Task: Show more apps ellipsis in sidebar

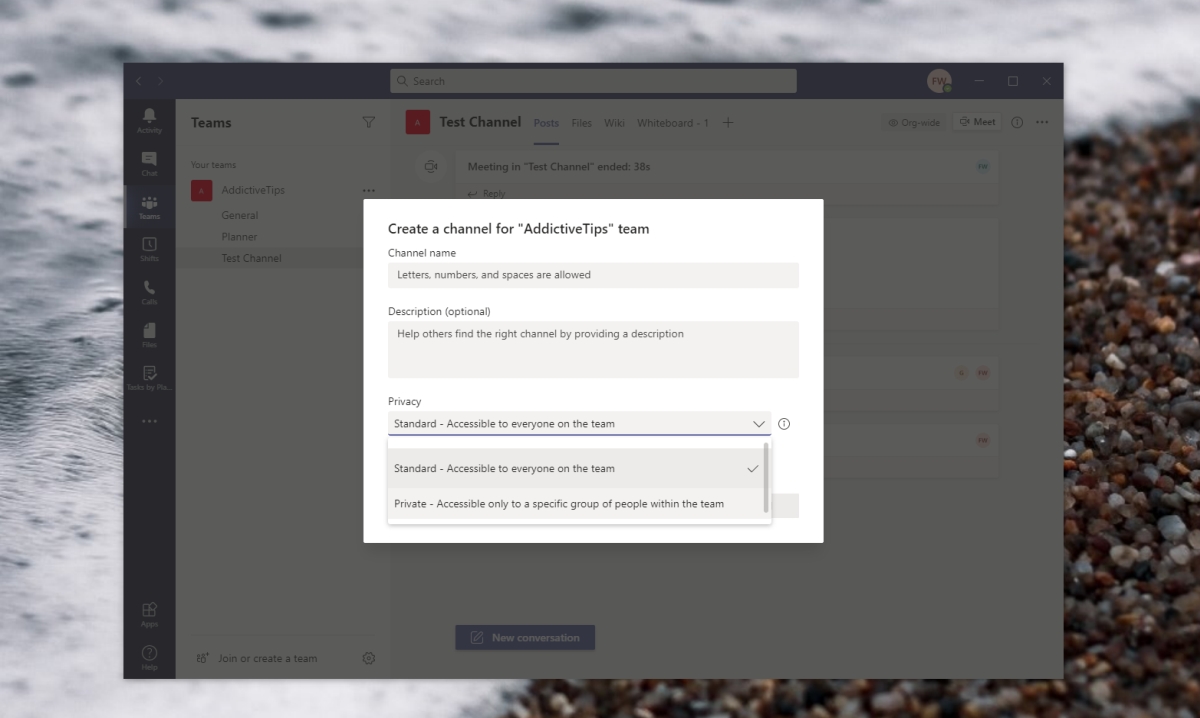Action: coord(149,421)
